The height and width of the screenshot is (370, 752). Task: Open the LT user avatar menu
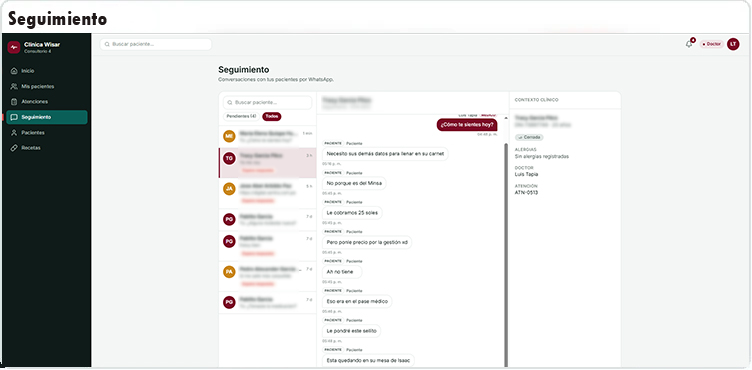coord(733,44)
